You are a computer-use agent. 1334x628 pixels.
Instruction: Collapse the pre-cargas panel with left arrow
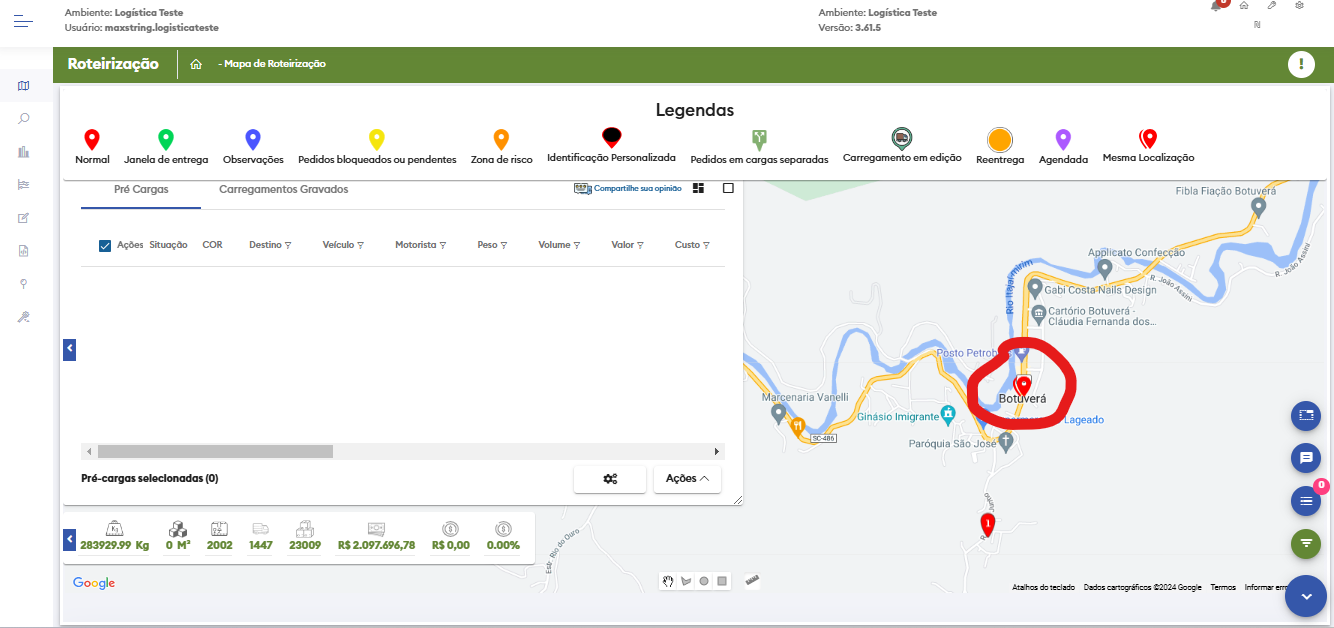[x=69, y=349]
